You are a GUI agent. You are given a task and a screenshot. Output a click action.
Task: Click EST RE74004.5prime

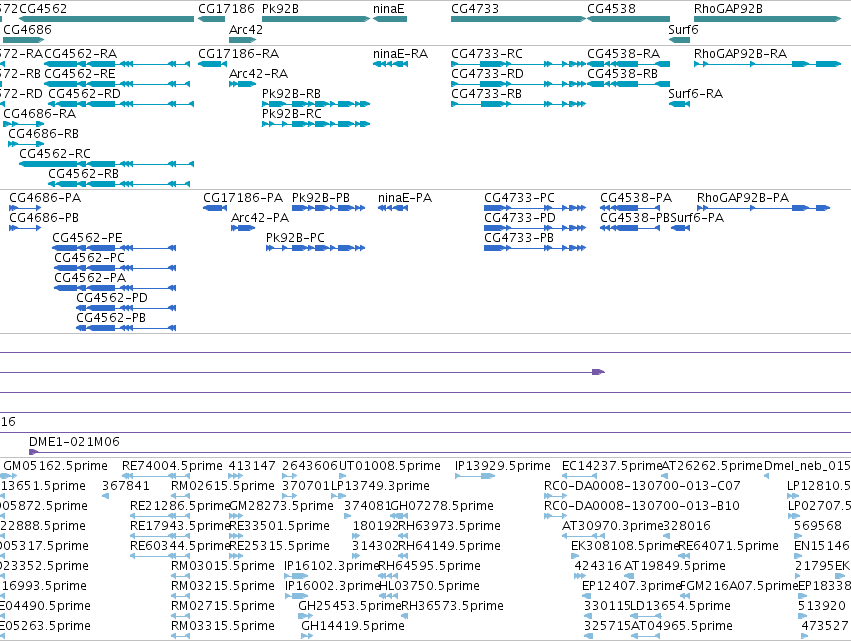(x=172, y=466)
